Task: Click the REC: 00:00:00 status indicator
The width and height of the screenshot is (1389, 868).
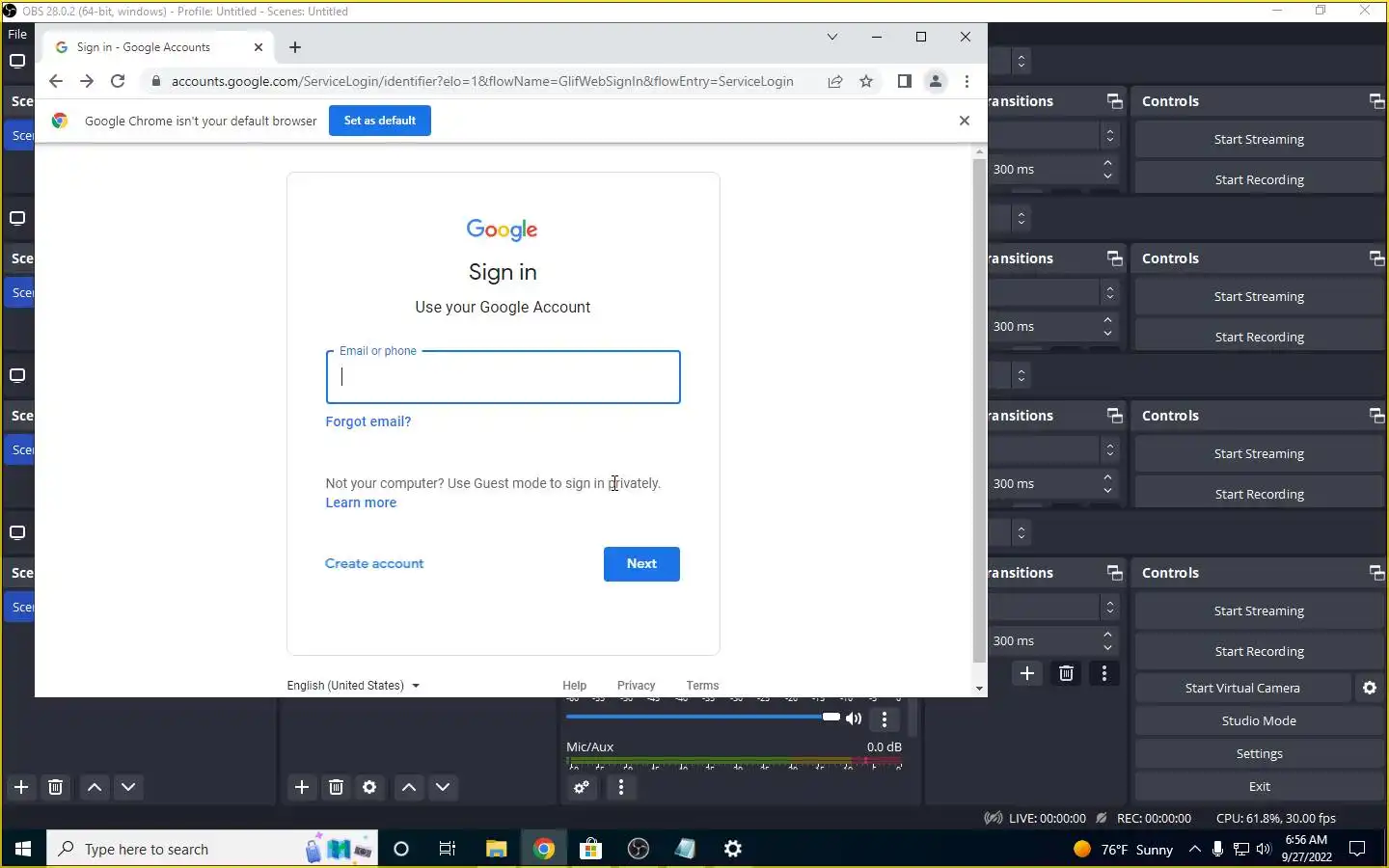Action: click(x=1144, y=818)
